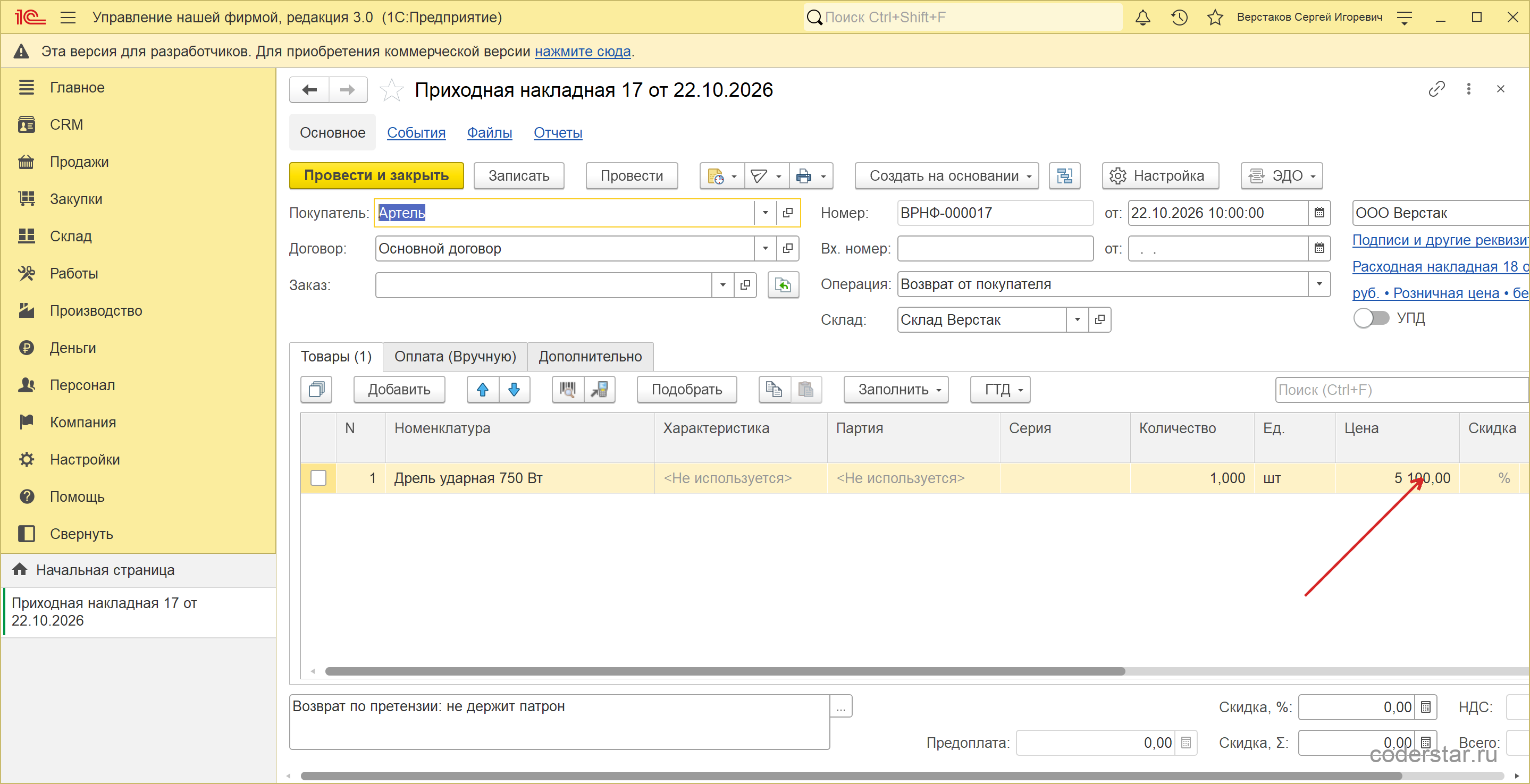
Task: Switch to Оплата (Вручную) tab
Action: 455,356
